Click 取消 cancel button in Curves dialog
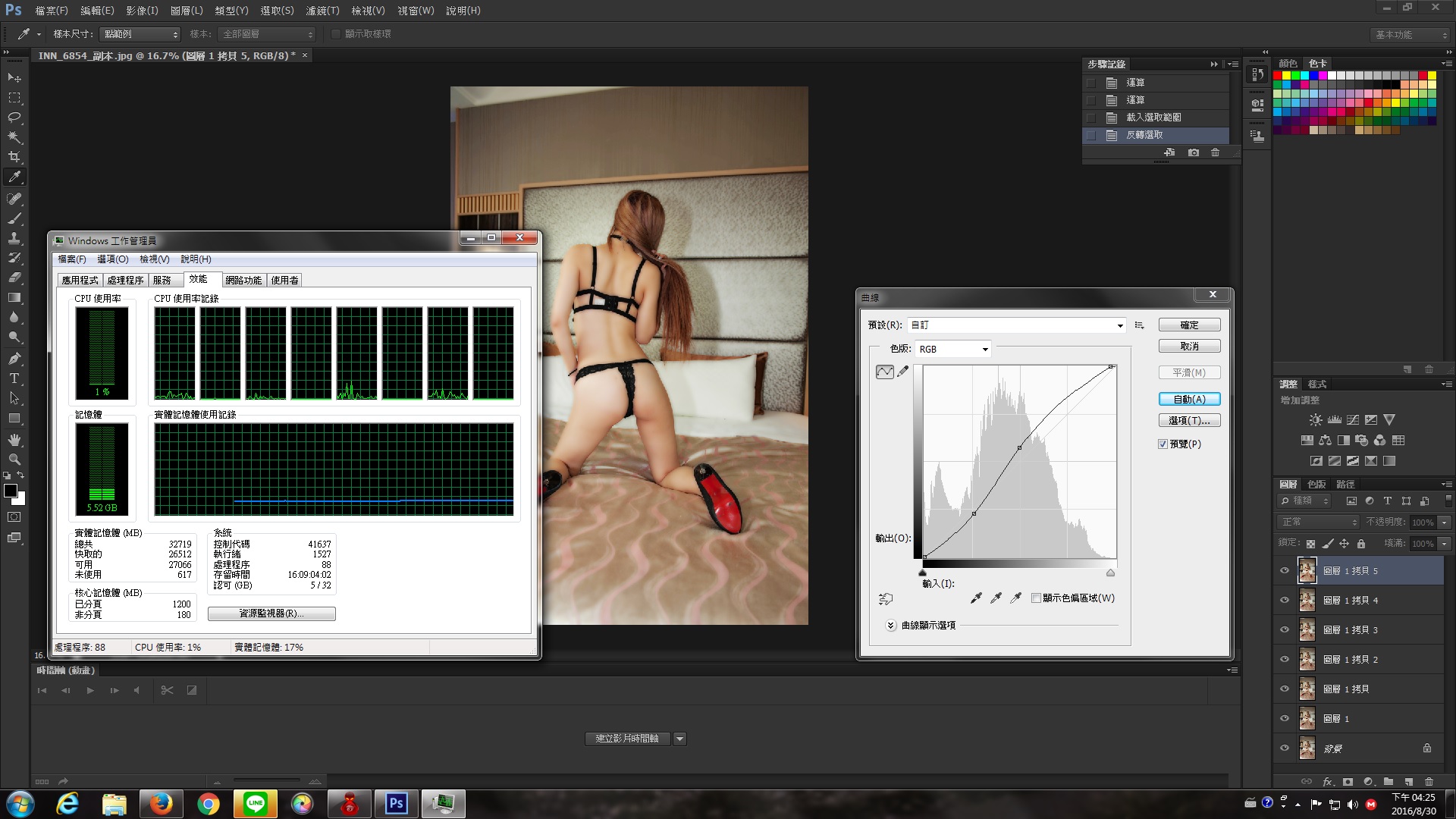The width and height of the screenshot is (1456, 819). point(1189,347)
